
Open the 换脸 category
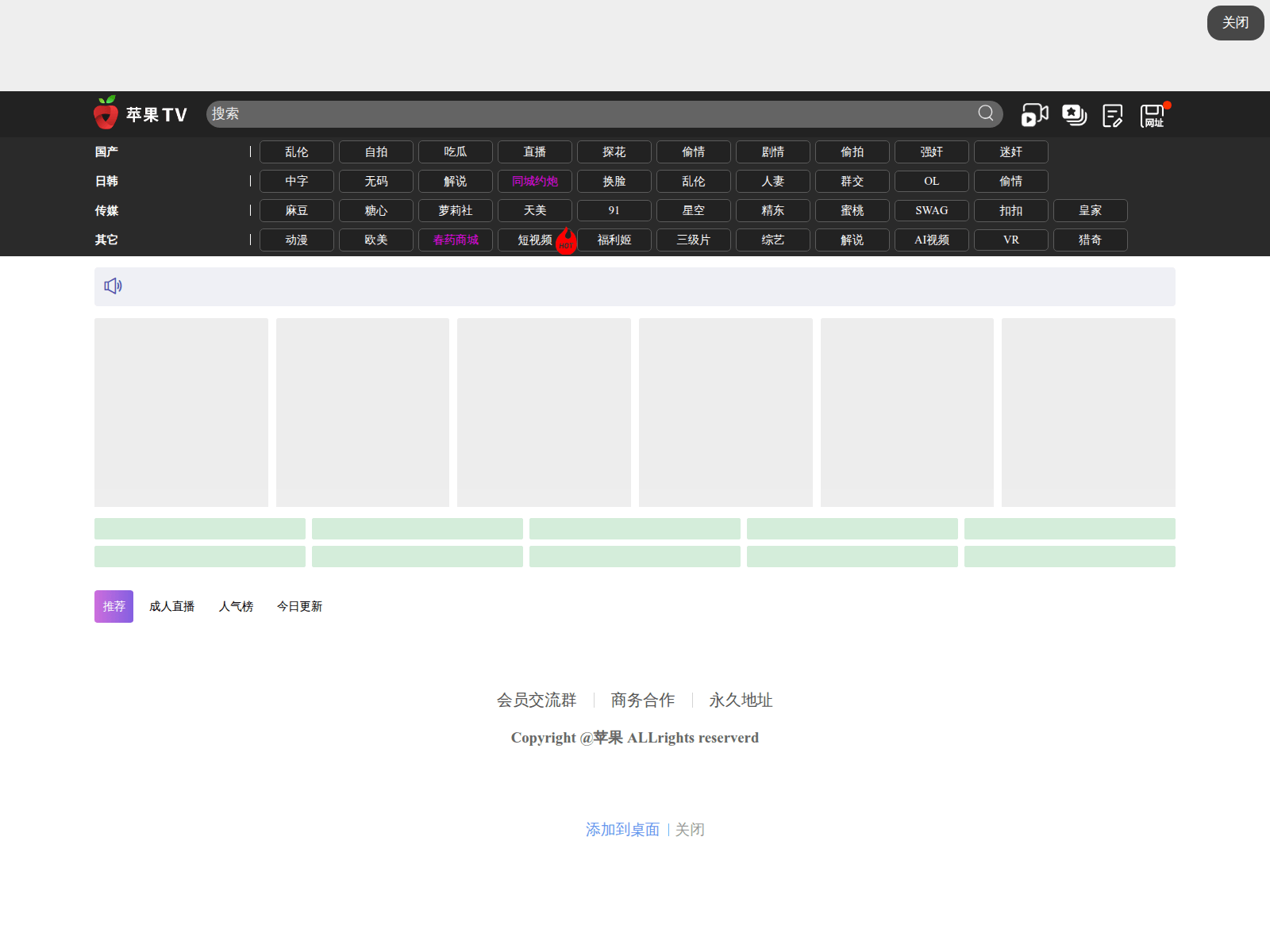[x=614, y=181]
